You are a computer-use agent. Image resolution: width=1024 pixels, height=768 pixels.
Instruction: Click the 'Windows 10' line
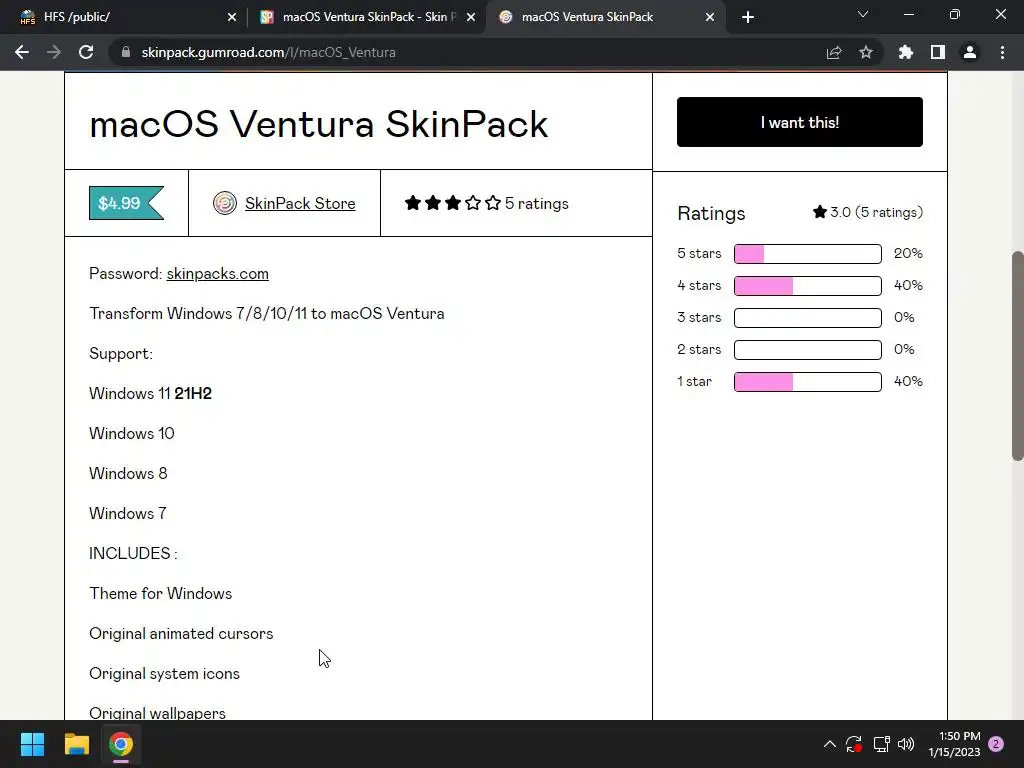pyautogui.click(x=131, y=433)
